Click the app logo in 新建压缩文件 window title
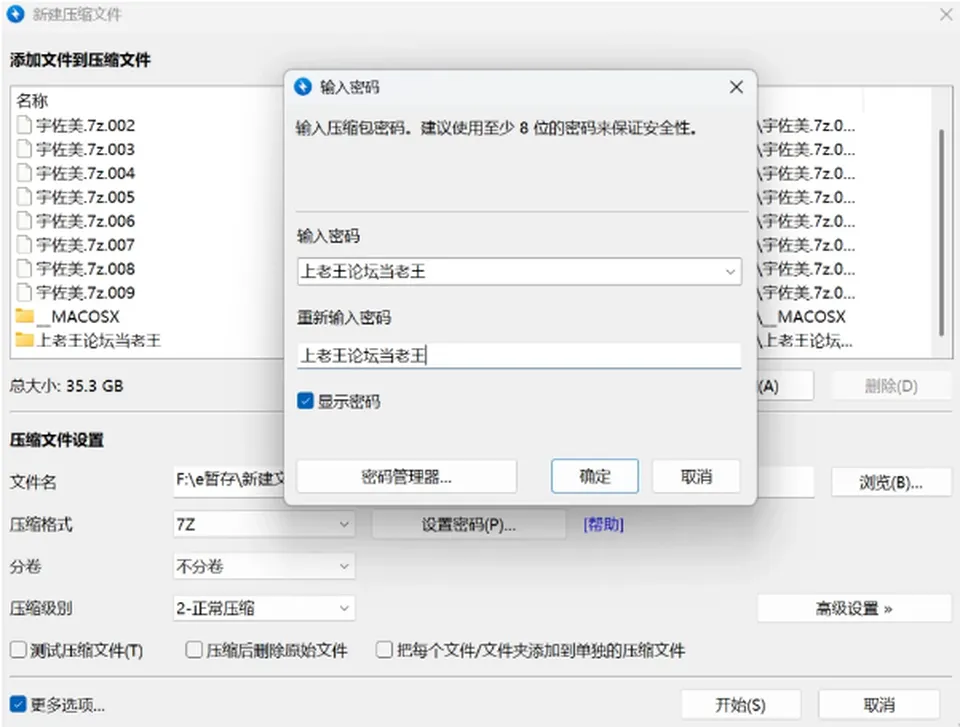The width and height of the screenshot is (960, 727). pyautogui.click(x=16, y=14)
